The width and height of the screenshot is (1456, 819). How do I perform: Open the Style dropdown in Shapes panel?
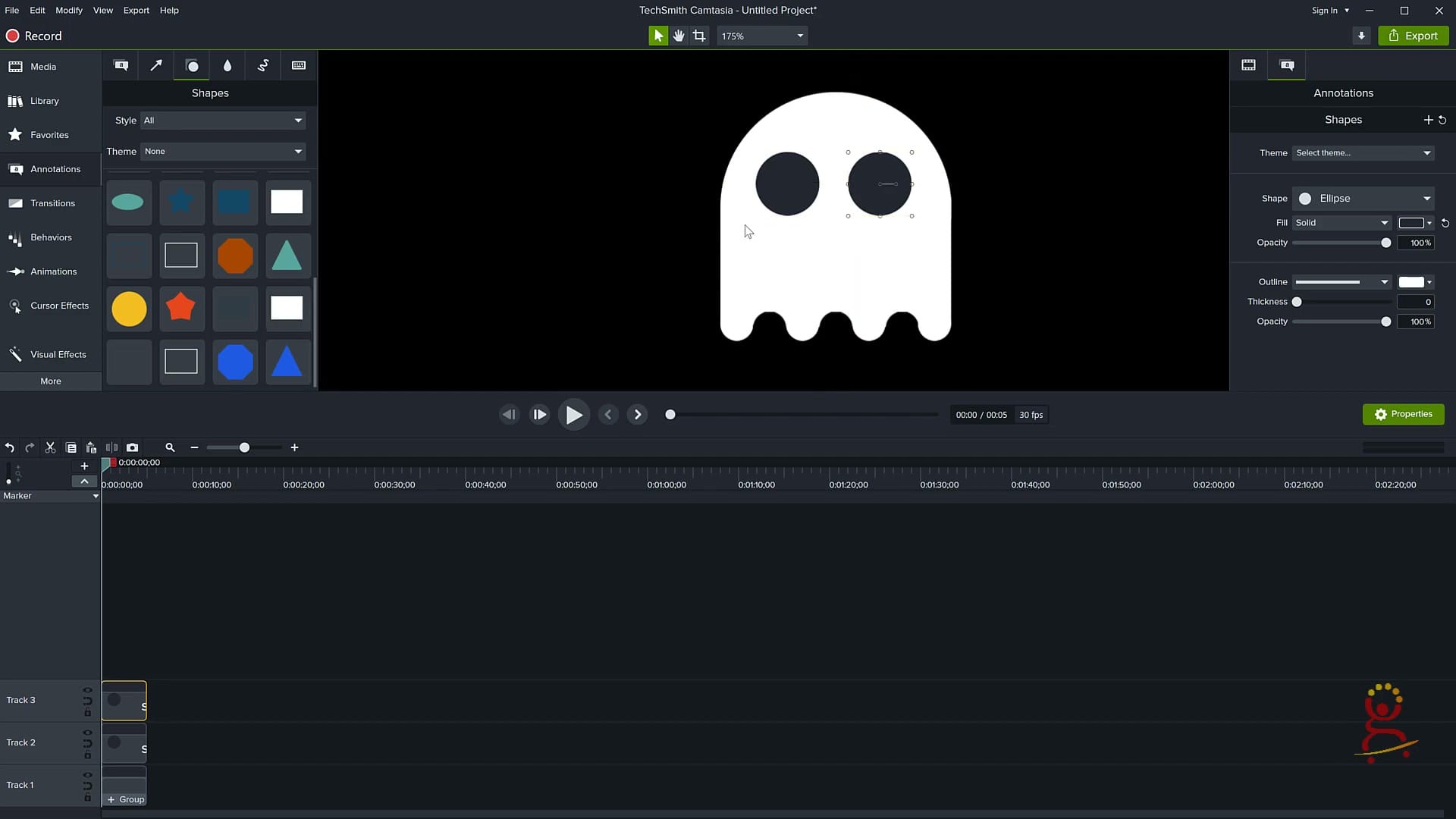[222, 120]
